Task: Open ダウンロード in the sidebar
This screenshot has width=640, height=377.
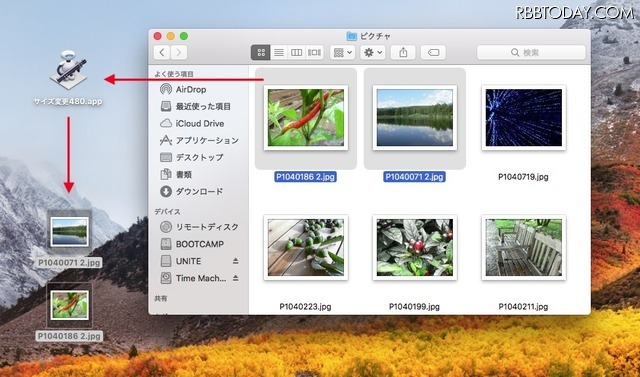Action: click(x=199, y=191)
